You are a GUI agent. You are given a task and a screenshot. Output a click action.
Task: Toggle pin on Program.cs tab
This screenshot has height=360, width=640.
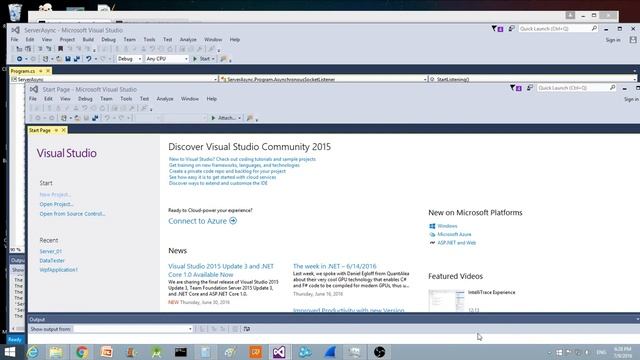point(40,71)
